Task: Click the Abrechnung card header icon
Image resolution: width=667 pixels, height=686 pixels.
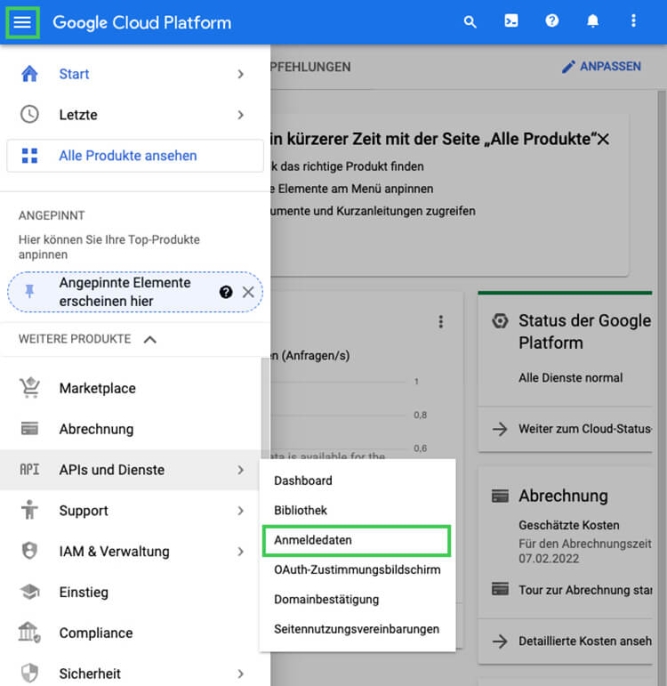Action: [500, 496]
